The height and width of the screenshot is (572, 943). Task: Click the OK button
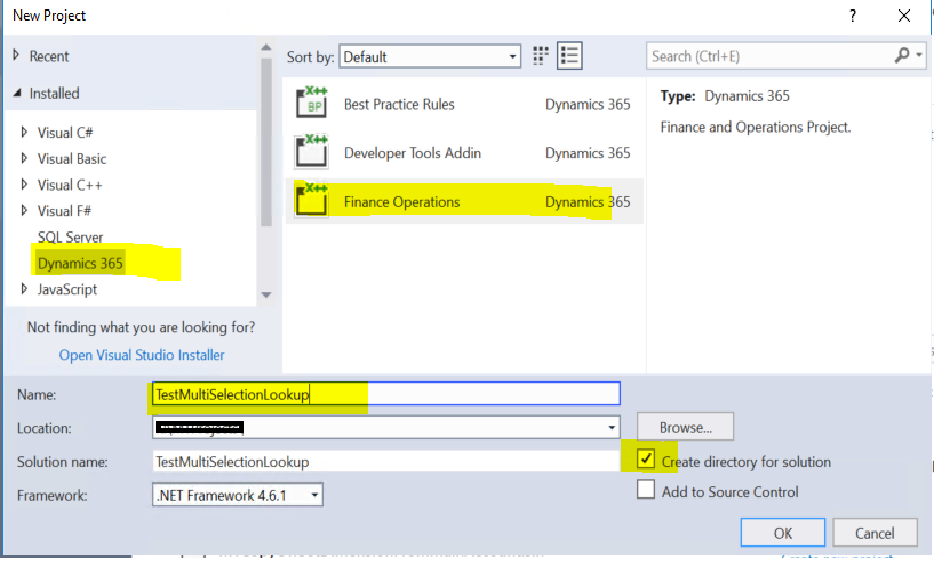(x=783, y=533)
